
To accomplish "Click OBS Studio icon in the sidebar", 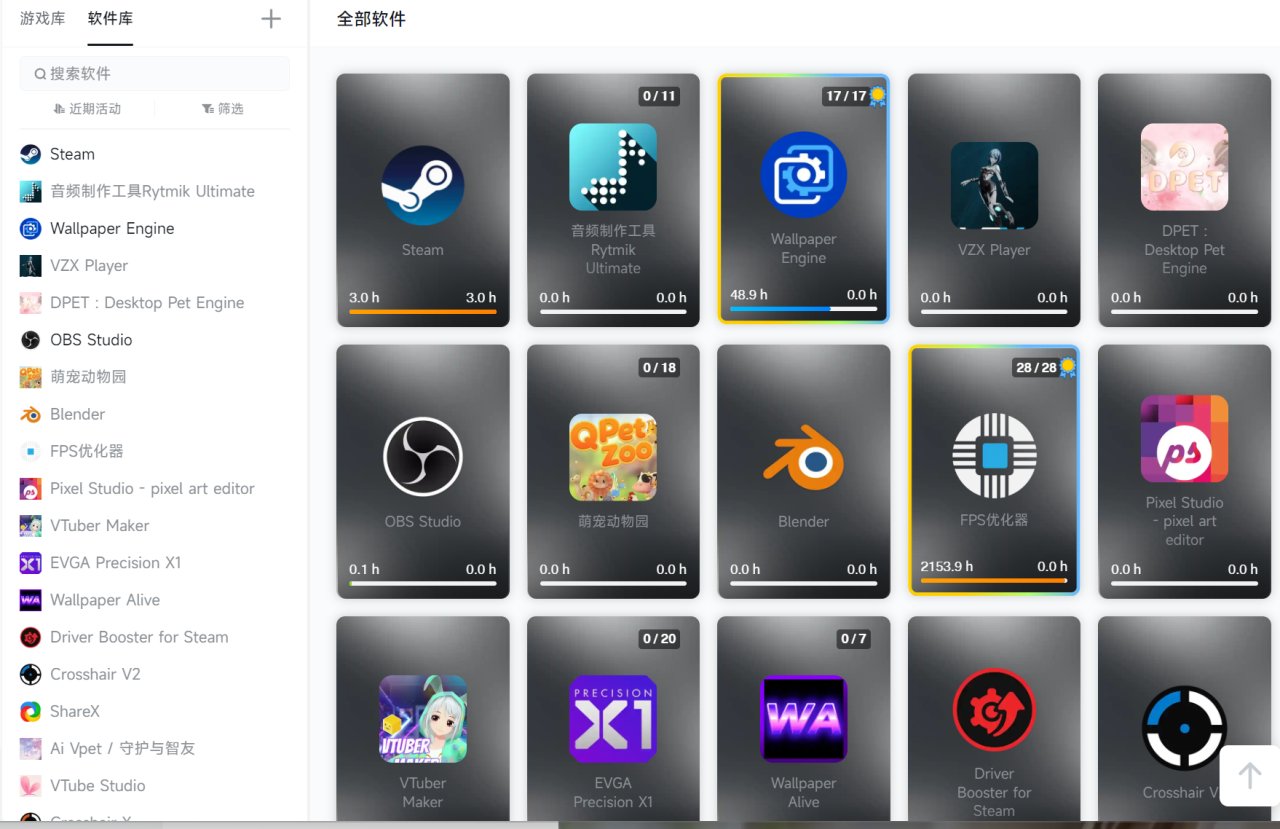I will coord(31,340).
